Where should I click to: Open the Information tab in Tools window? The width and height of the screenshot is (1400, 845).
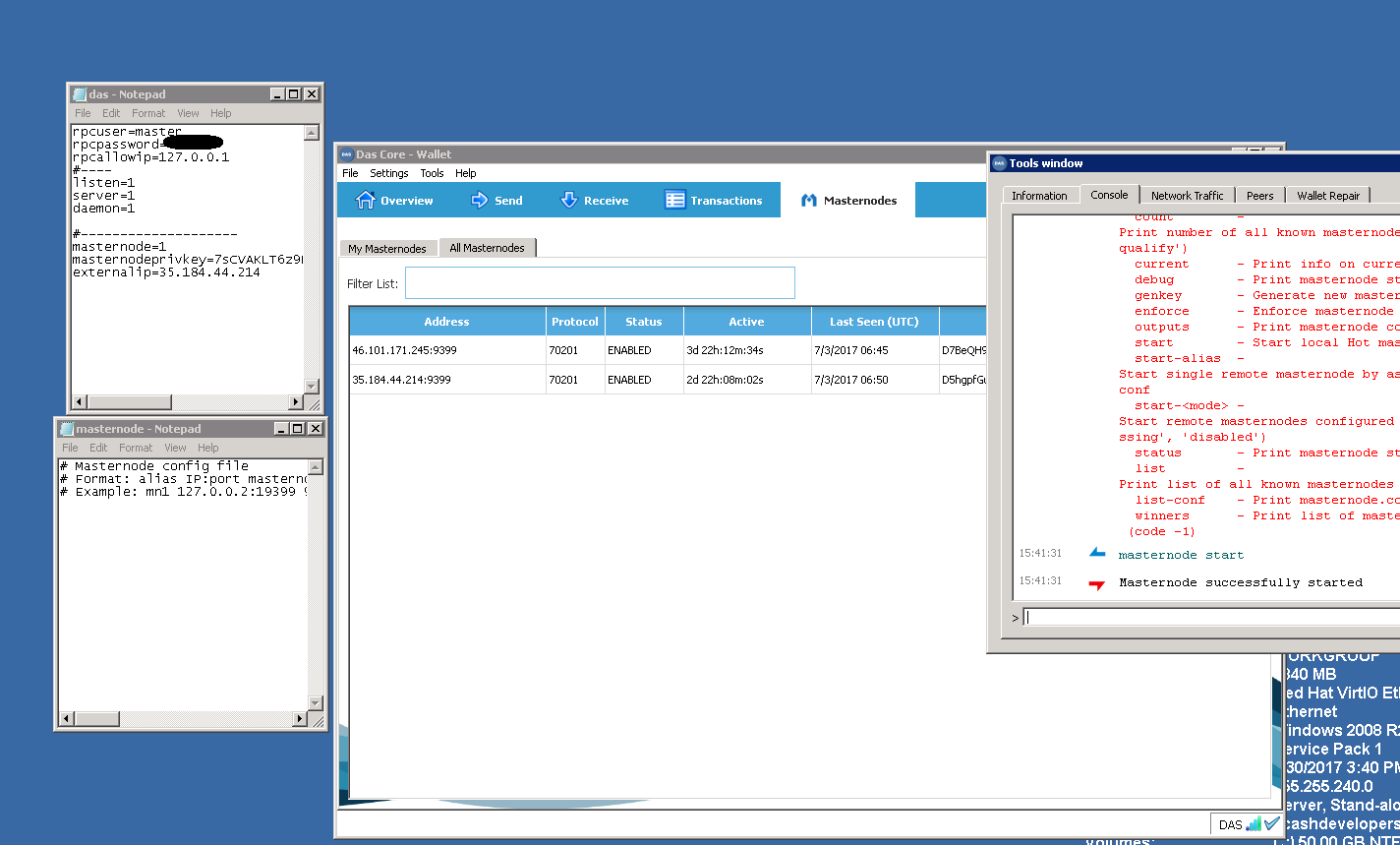1039,196
